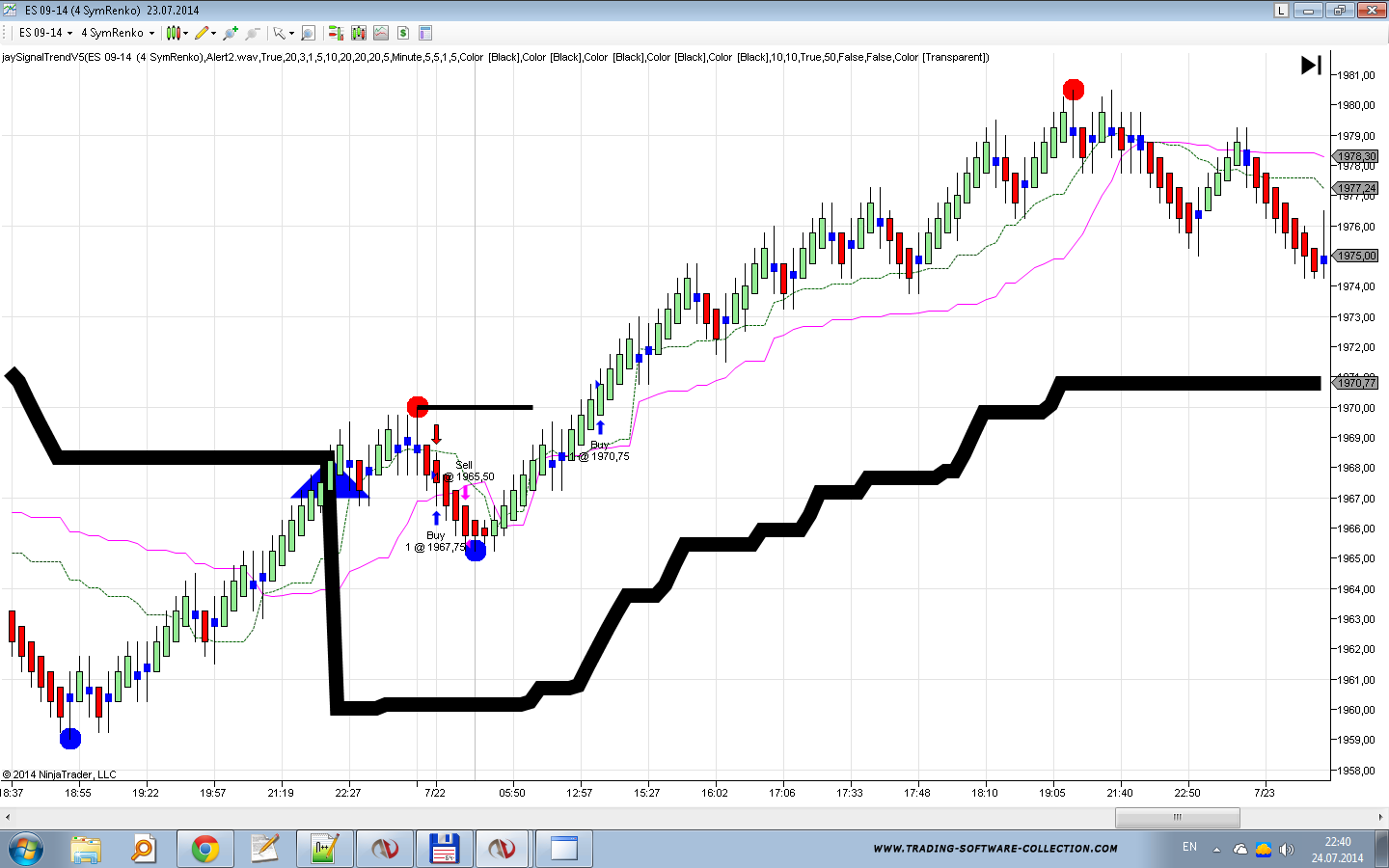Toggle the Chart Trader panel icon
This screenshot has height=868, width=1389.
pos(336,33)
